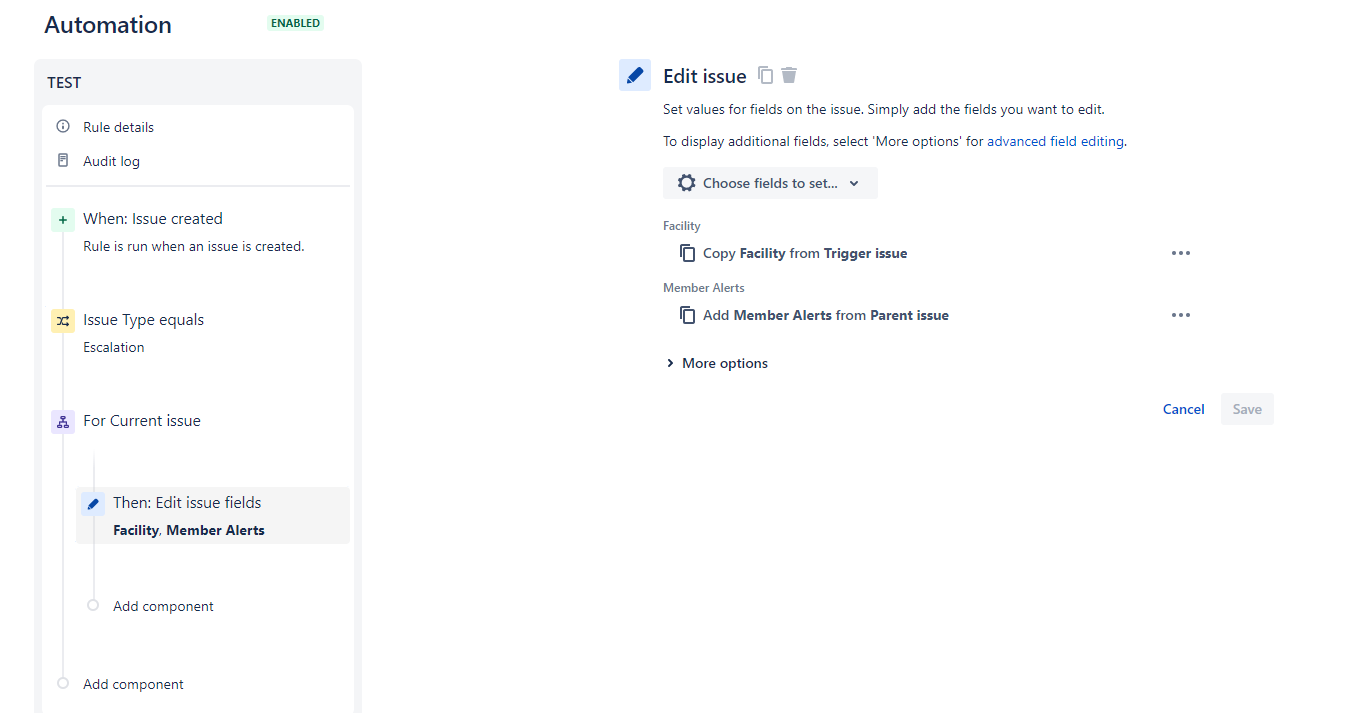
Task: Click the Escalation condition value text
Action: [114, 347]
